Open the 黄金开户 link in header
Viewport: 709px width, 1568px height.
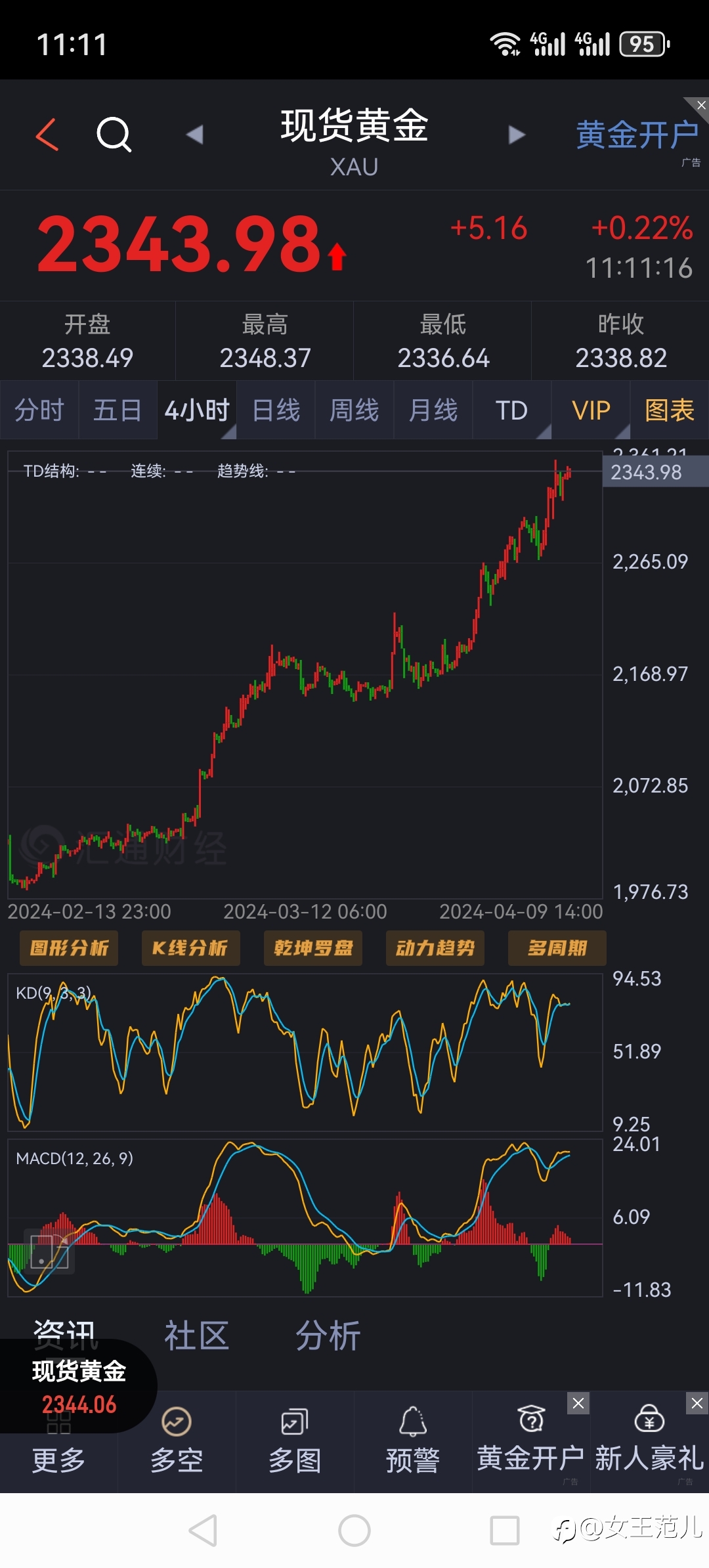pyautogui.click(x=637, y=135)
